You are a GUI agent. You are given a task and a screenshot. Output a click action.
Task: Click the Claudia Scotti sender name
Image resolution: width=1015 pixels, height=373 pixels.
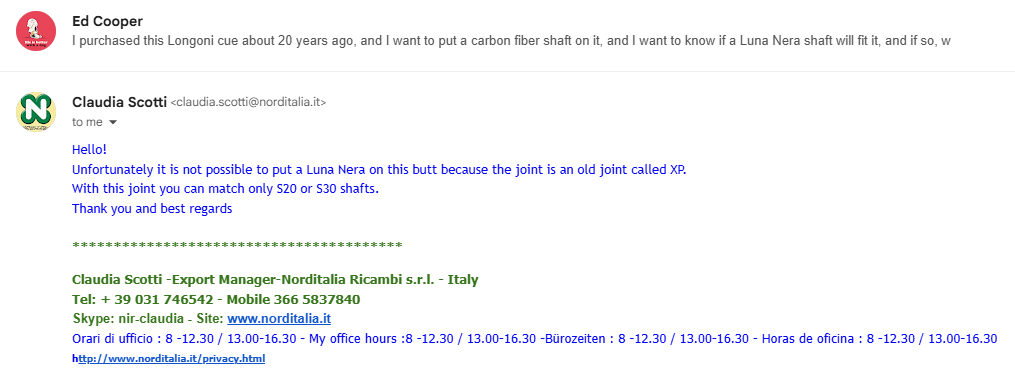point(119,102)
